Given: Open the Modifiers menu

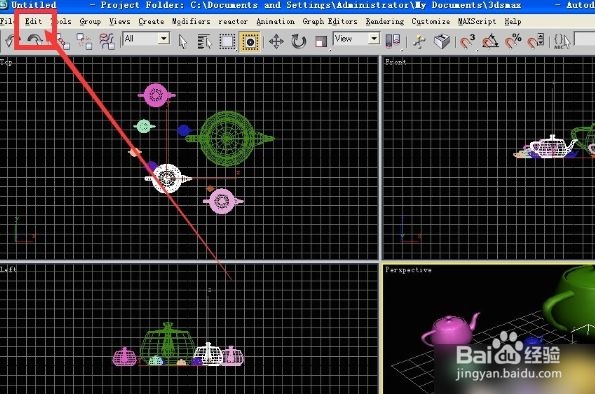Looking at the screenshot, I should click(191, 22).
